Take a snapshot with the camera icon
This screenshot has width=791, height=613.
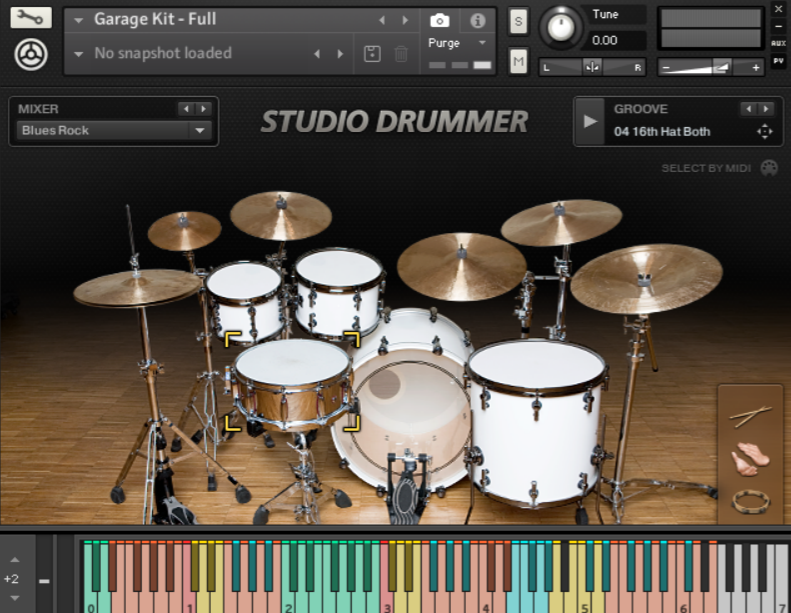[x=439, y=21]
